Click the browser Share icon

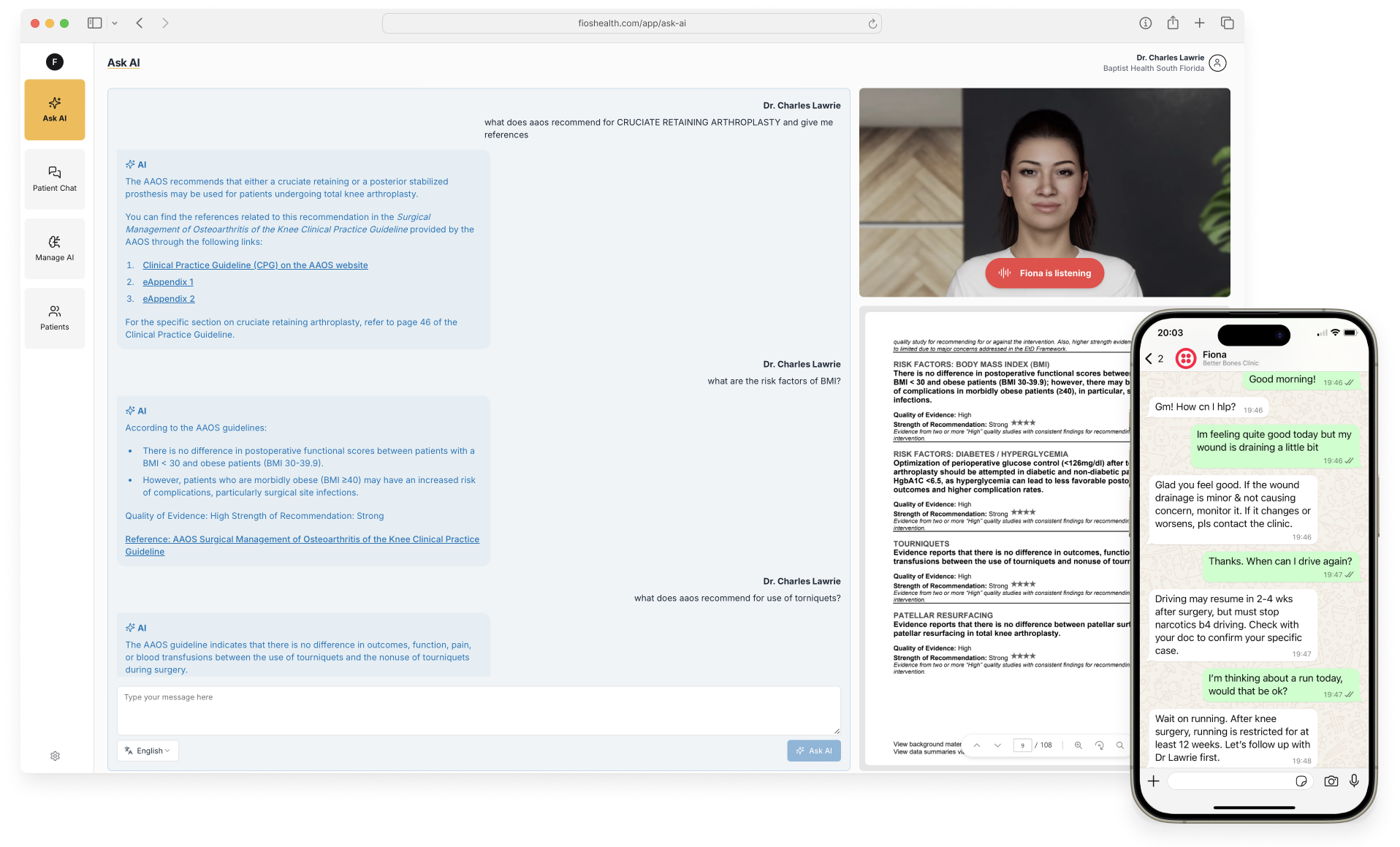point(1173,23)
